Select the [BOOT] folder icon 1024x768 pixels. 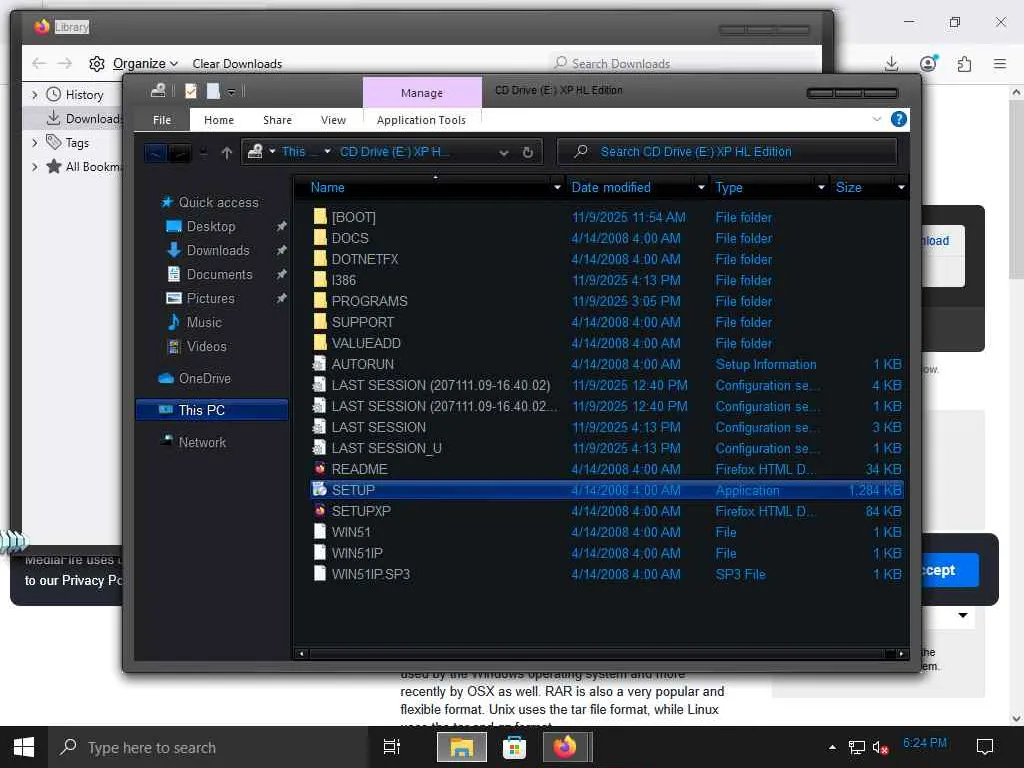(x=319, y=217)
